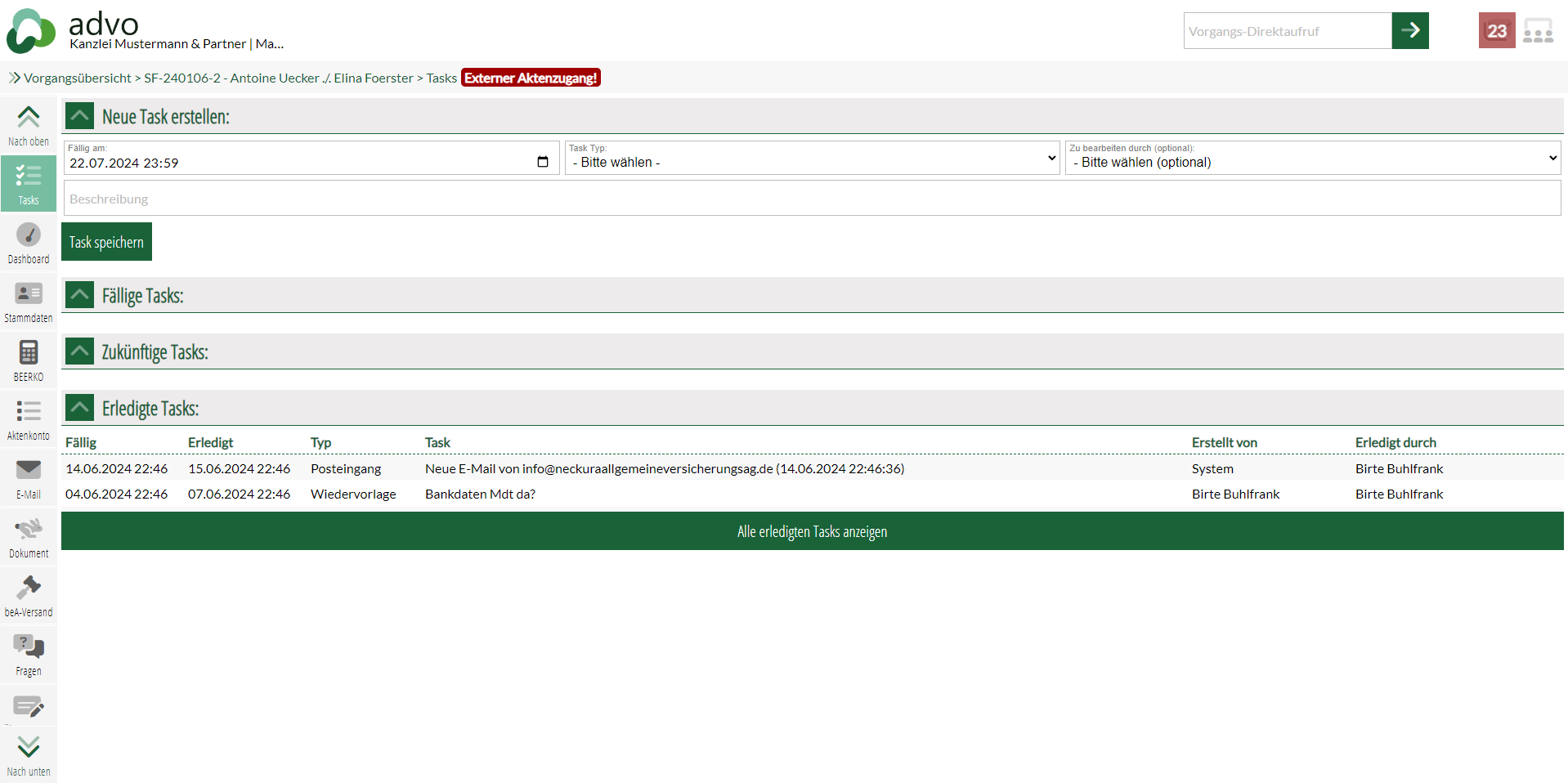Click the users group icon top right
The image size is (1568, 783).
(1538, 31)
